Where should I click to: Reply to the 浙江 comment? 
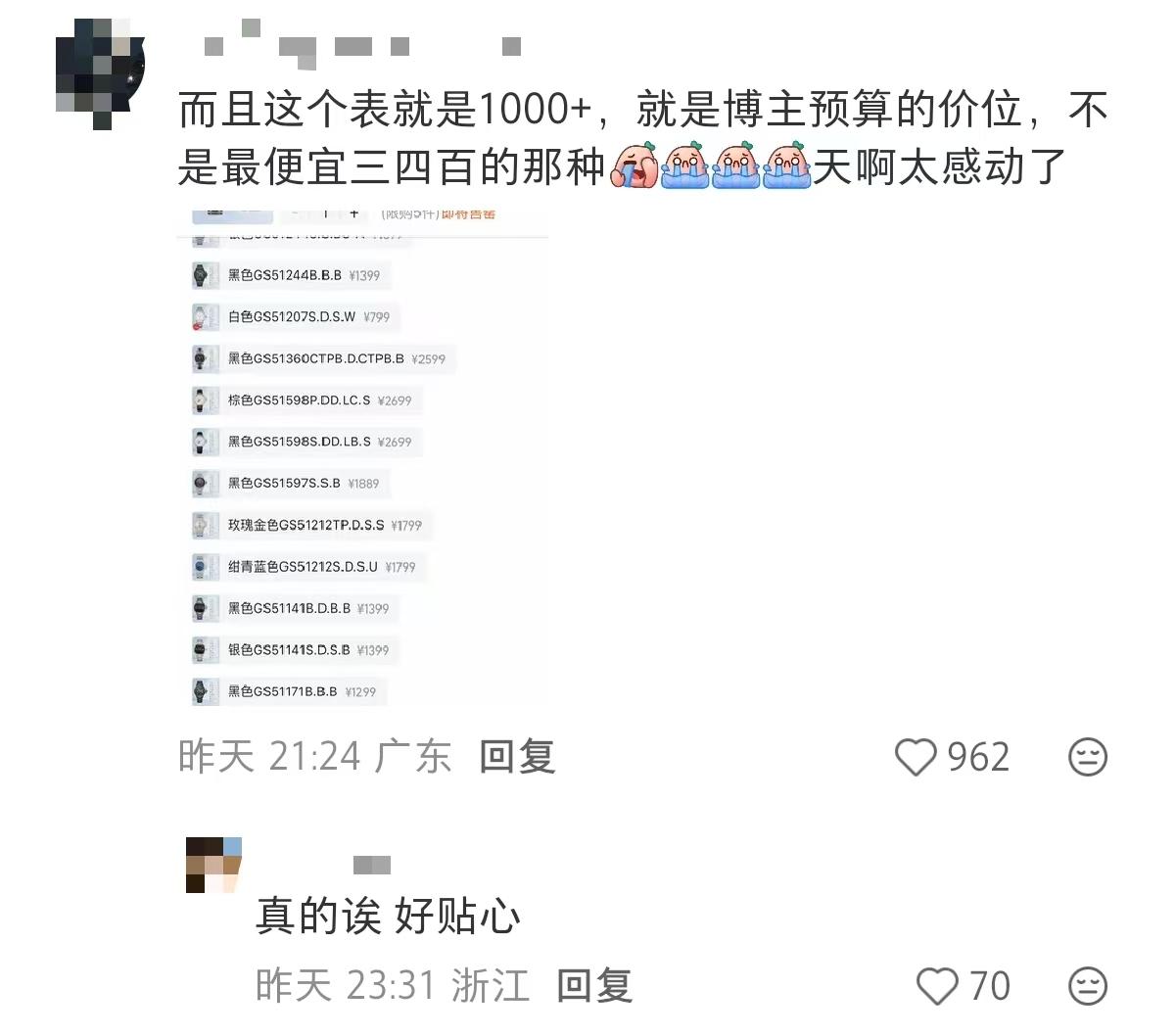pos(594,985)
